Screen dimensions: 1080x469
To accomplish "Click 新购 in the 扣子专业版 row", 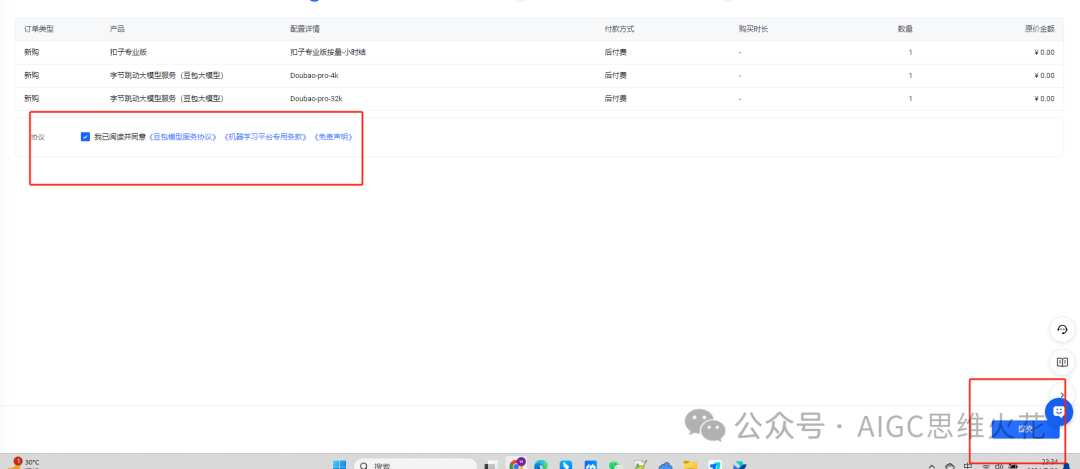I will pos(32,52).
